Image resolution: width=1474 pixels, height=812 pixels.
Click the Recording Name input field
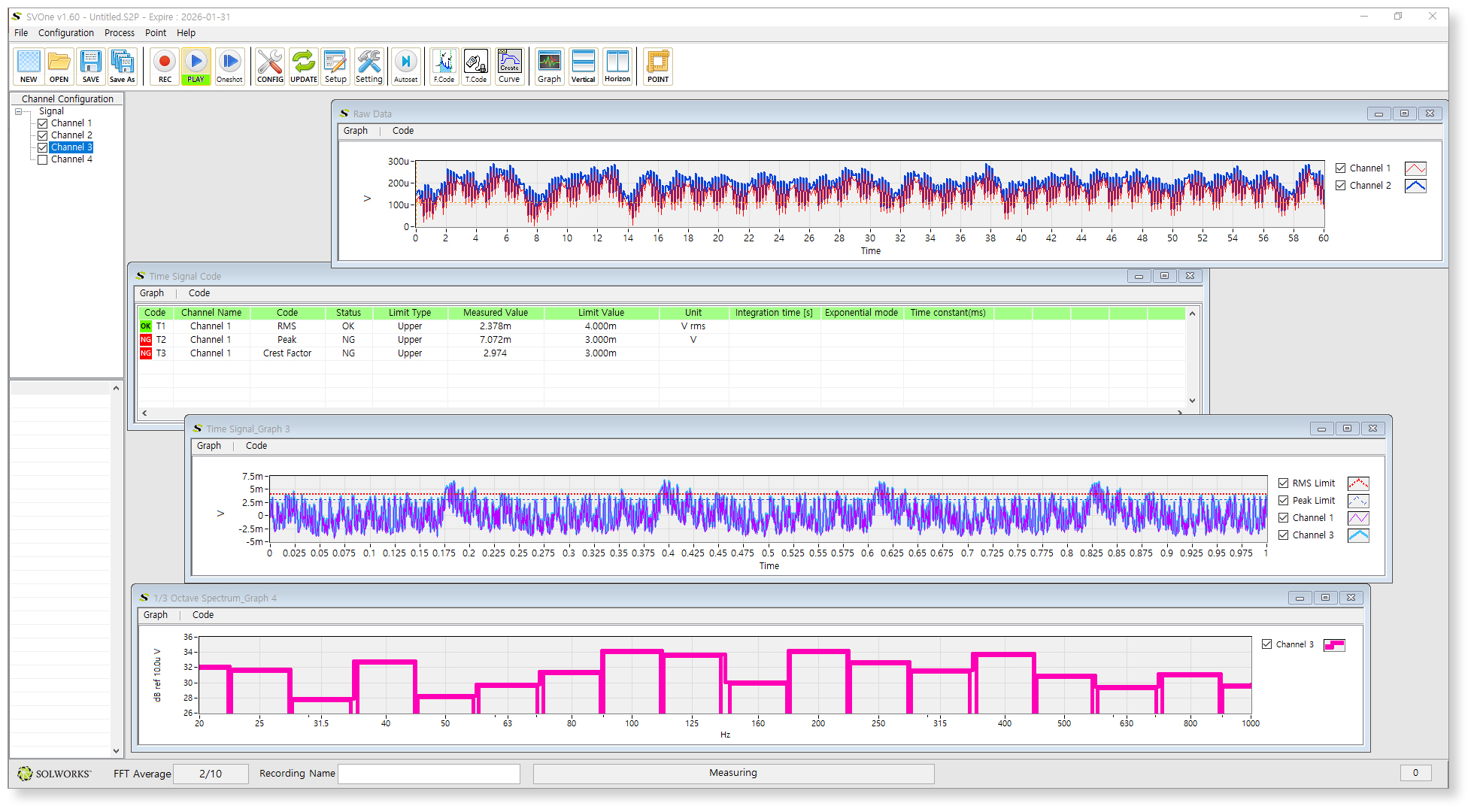pos(429,774)
